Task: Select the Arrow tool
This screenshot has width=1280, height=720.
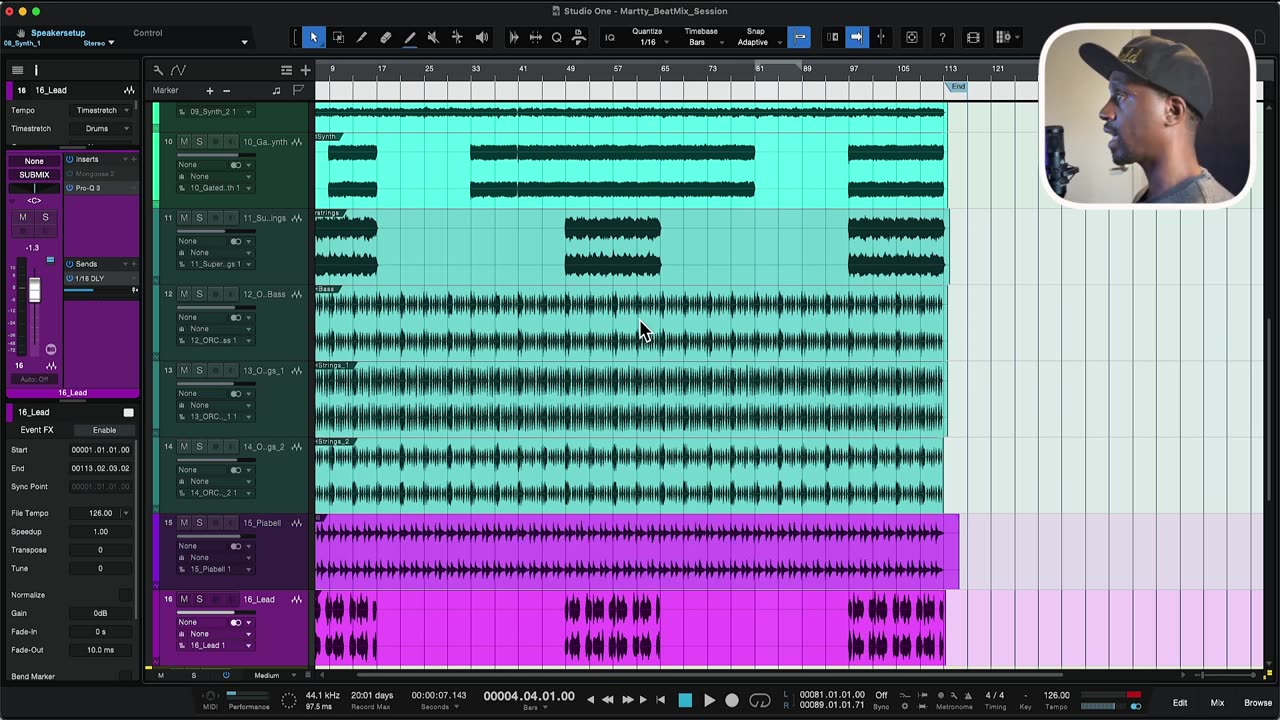Action: point(314,37)
